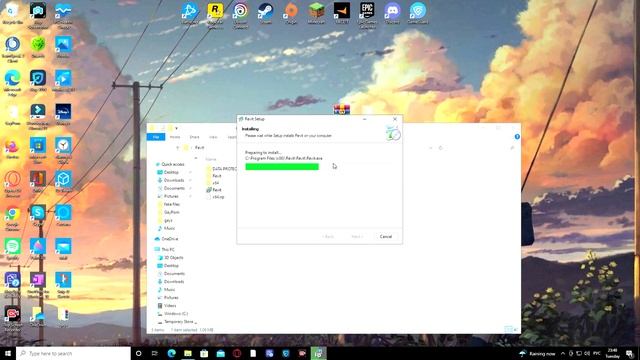
Task: Open the Opera GX Browser desktop shortcut
Action: click(12, 184)
